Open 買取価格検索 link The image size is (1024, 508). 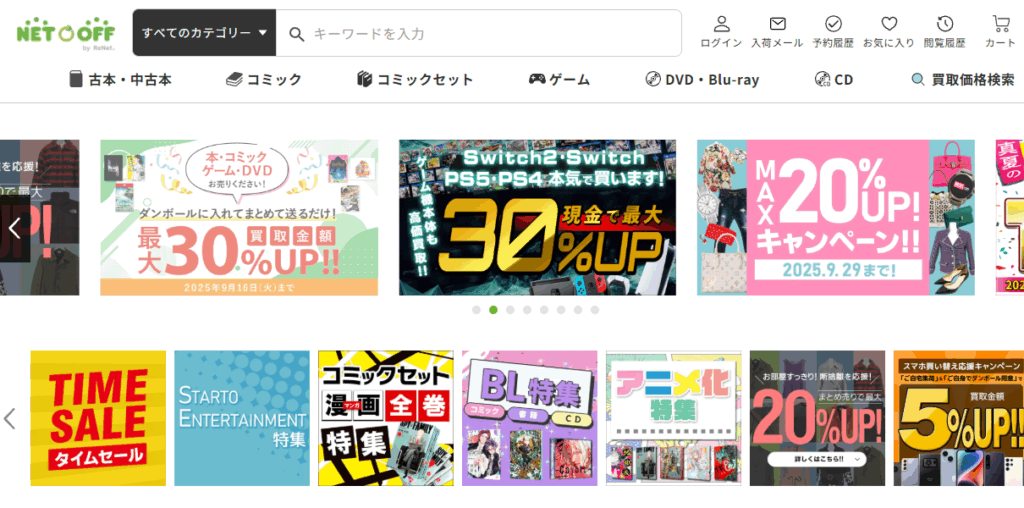963,80
